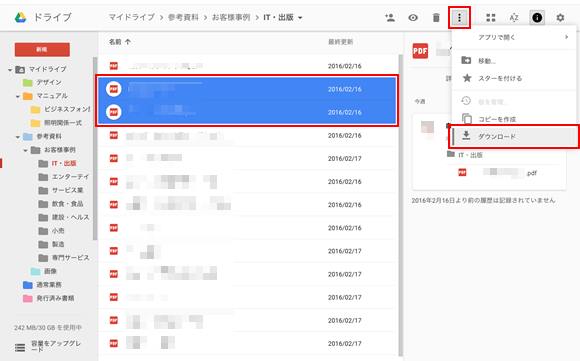
Task: Open the 照明関係一式 folder
Action: point(63,123)
